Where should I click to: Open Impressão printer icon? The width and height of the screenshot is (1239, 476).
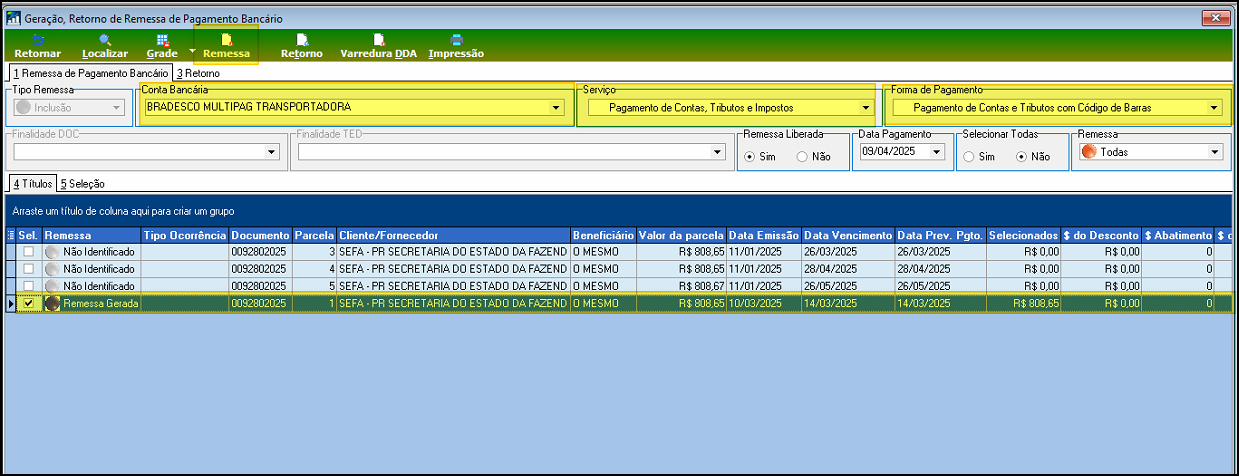[x=456, y=40]
